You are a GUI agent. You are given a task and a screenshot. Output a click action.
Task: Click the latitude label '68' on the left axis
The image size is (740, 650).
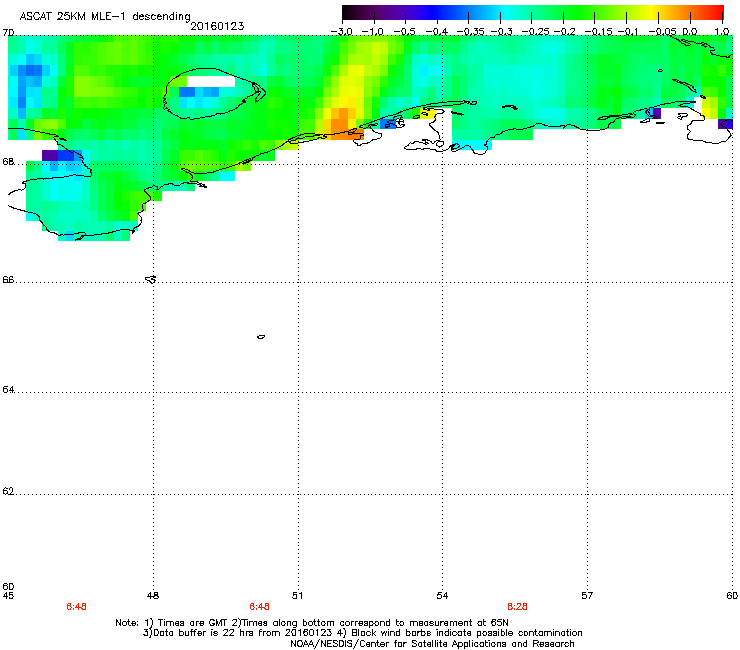coord(8,162)
